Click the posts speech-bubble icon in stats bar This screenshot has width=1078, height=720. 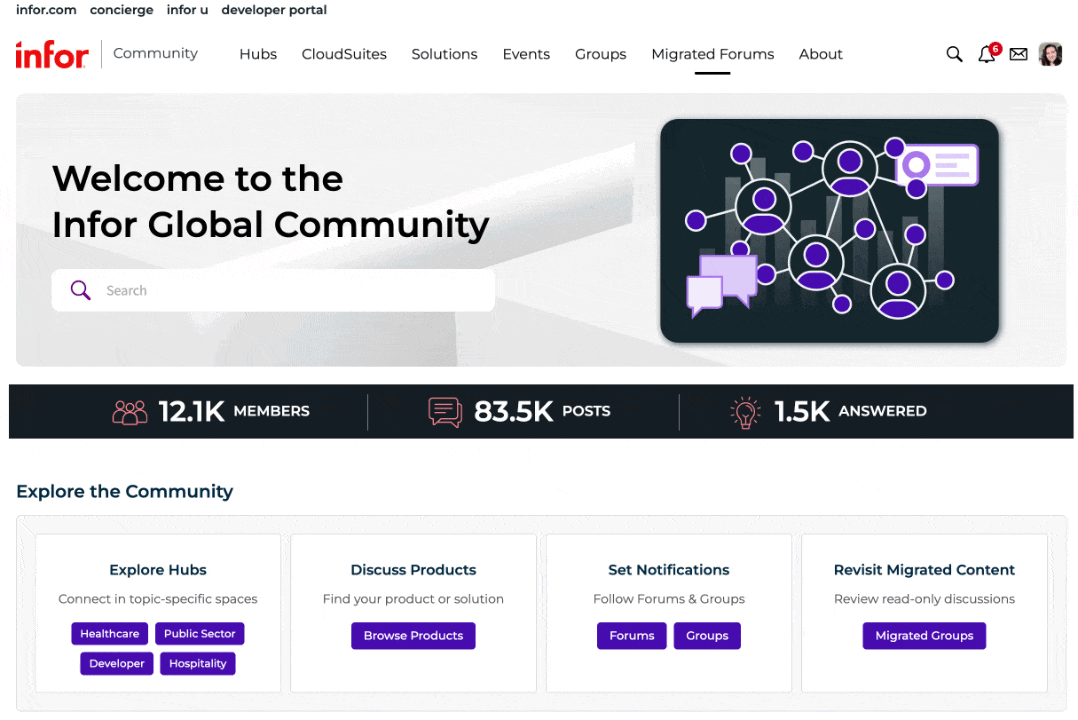pyautogui.click(x=445, y=411)
